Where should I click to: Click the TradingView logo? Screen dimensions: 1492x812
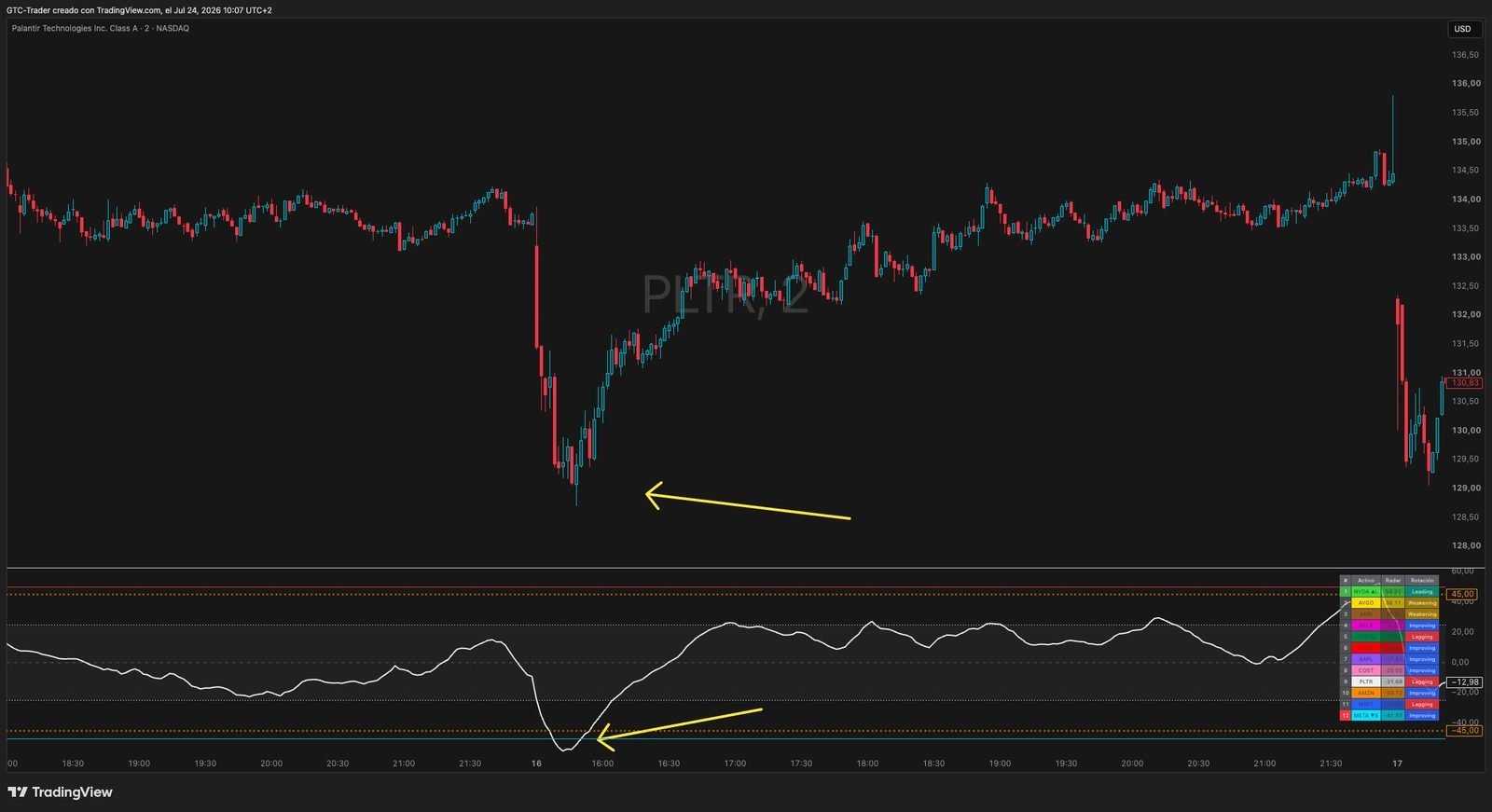pyautogui.click(x=60, y=792)
